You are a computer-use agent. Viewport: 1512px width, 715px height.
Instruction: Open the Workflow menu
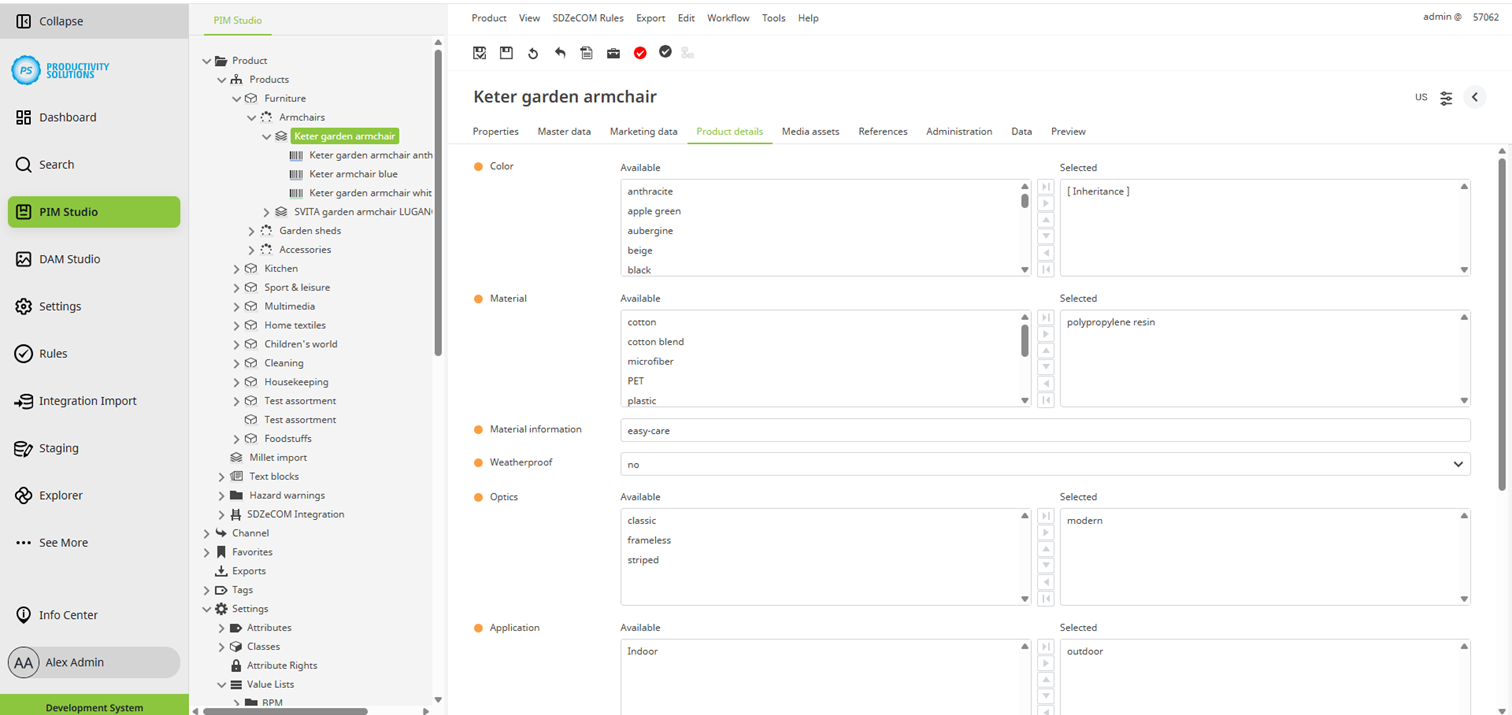[727, 18]
